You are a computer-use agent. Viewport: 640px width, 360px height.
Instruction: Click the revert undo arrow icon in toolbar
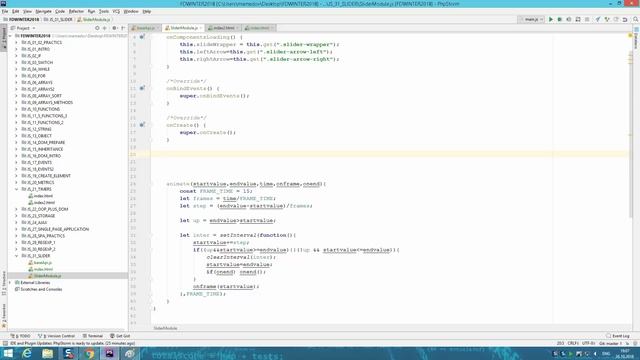pos(625,19)
